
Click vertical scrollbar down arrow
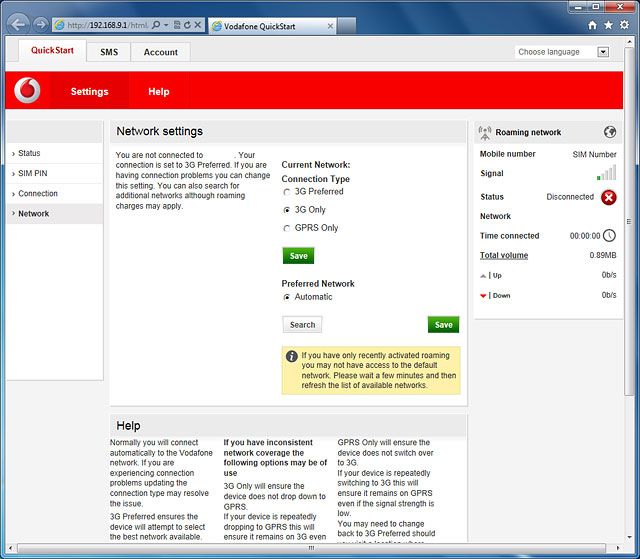(x=629, y=537)
